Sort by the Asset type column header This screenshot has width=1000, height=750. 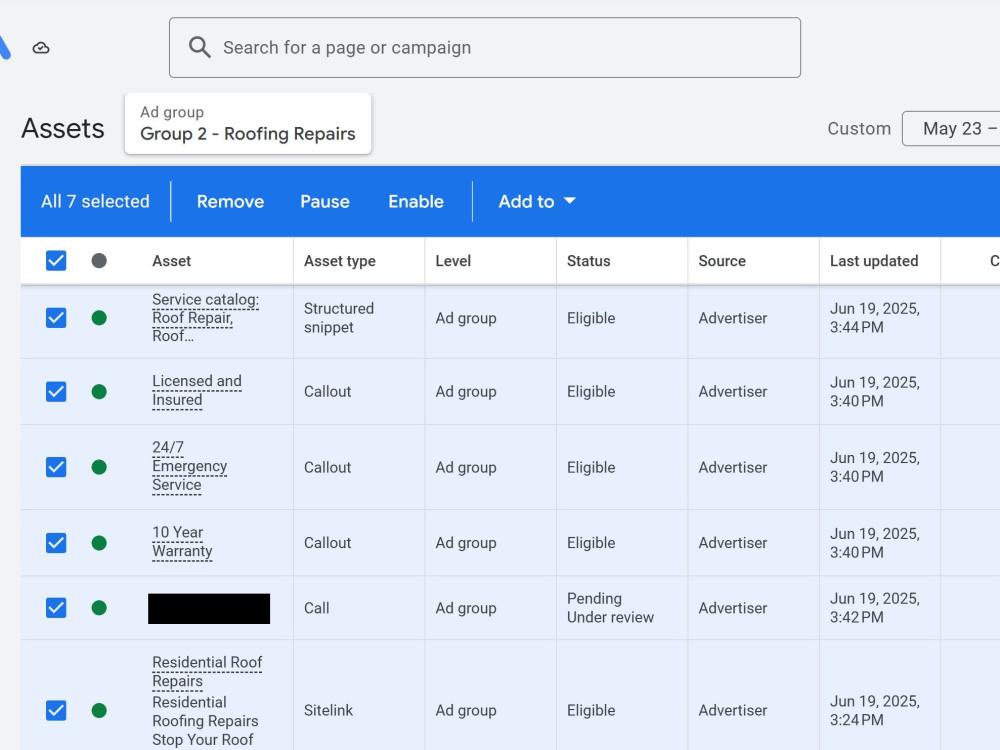click(x=340, y=261)
